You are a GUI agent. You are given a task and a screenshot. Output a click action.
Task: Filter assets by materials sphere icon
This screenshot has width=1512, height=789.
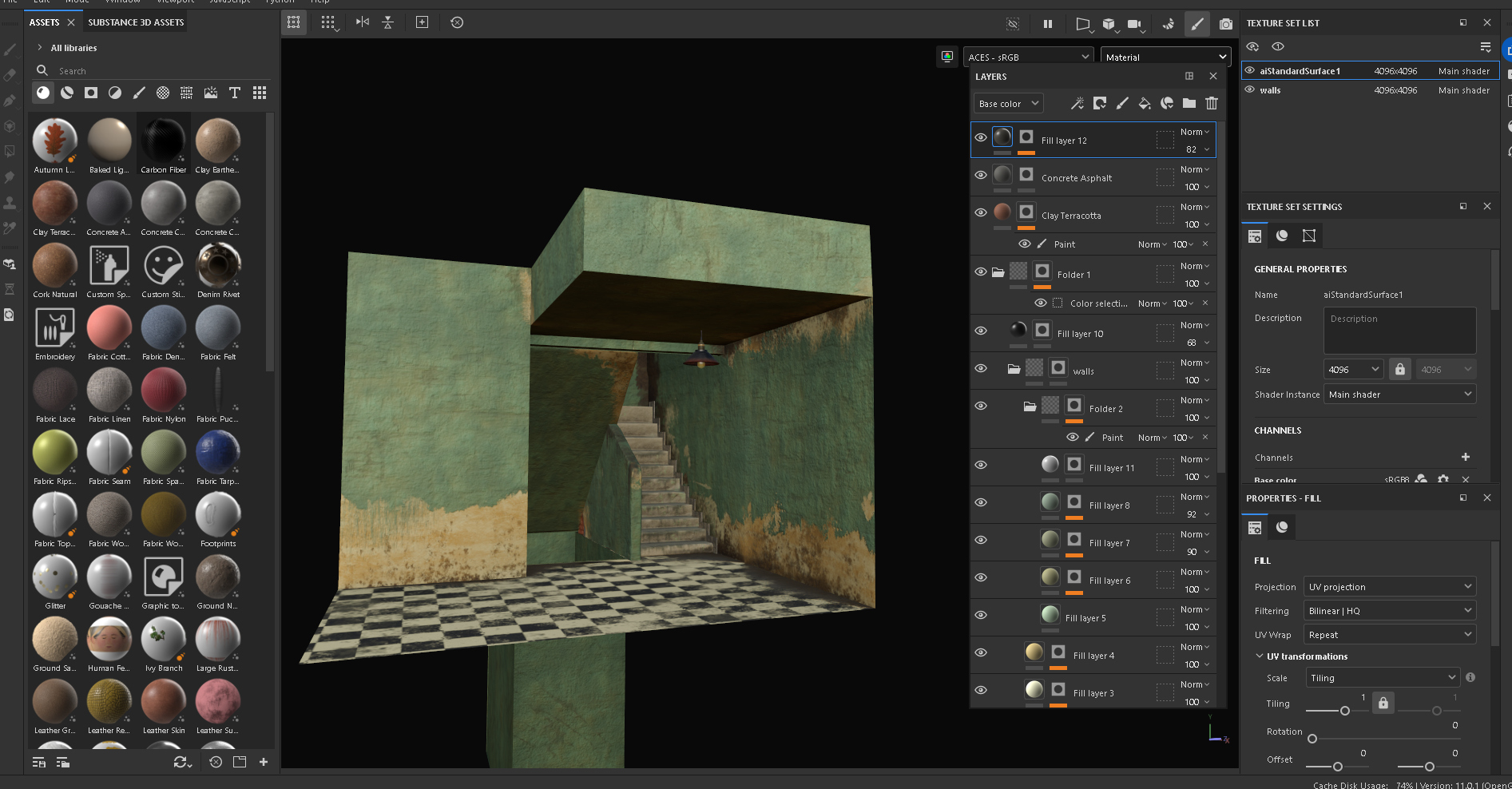pos(43,93)
